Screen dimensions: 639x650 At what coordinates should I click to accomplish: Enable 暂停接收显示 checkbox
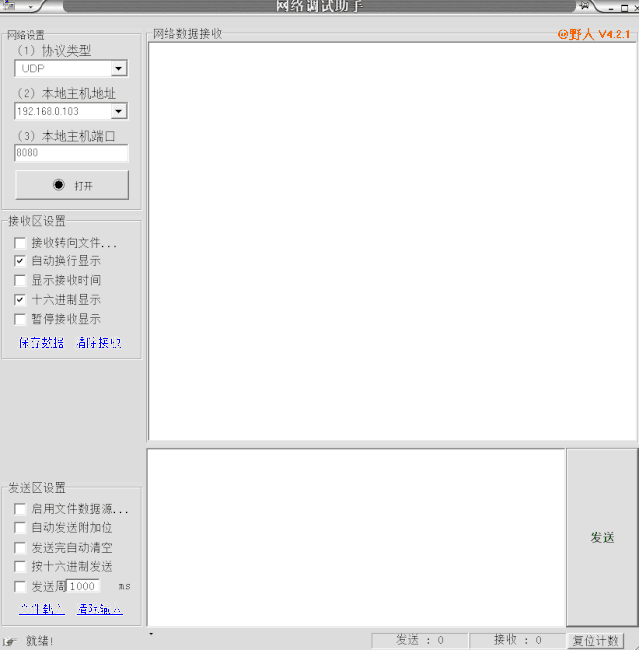point(20,319)
